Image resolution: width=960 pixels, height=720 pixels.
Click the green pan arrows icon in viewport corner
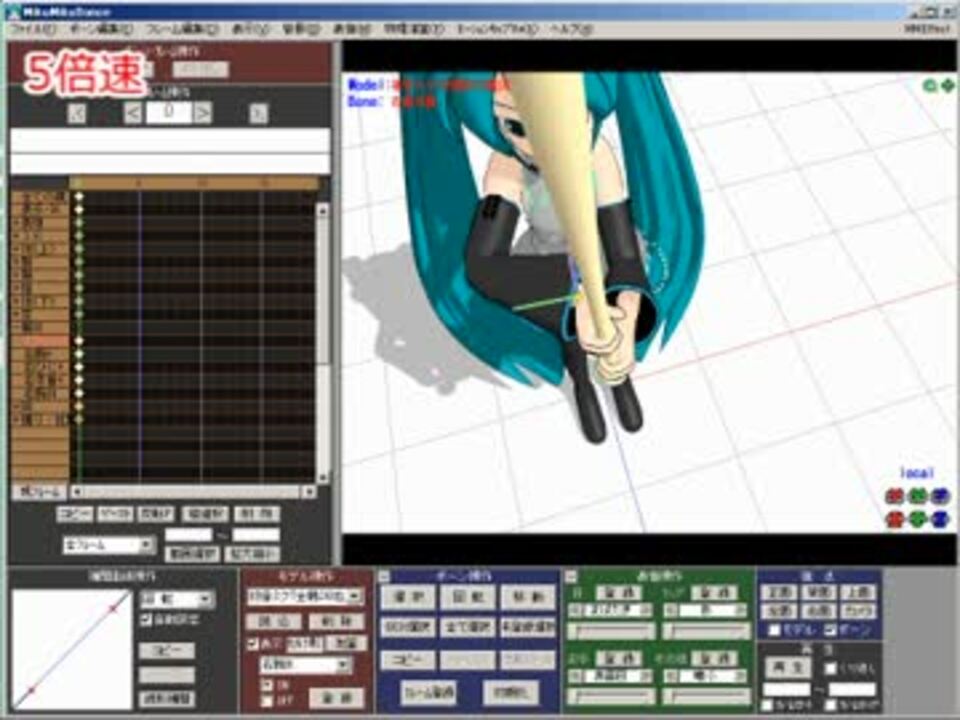[x=947, y=86]
